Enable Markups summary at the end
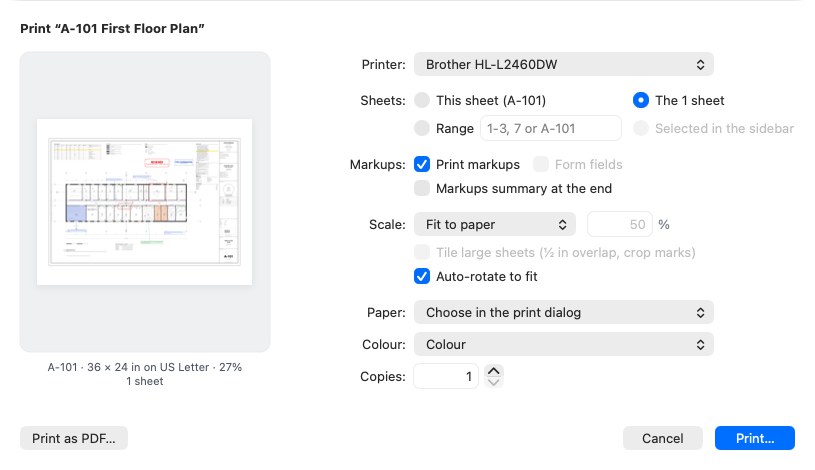 [x=422, y=188]
